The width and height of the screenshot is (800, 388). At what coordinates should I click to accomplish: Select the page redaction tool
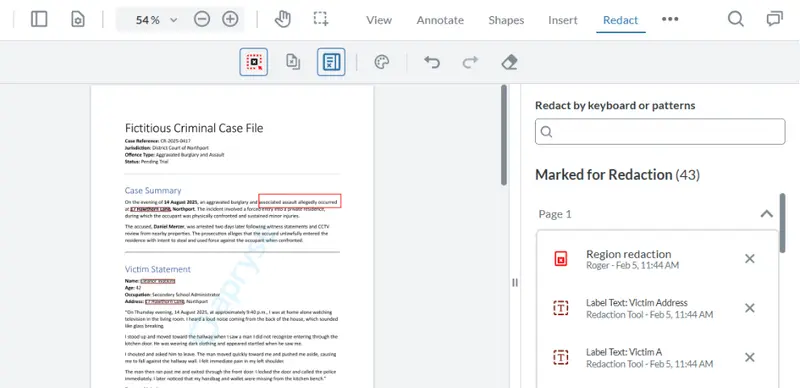click(293, 62)
